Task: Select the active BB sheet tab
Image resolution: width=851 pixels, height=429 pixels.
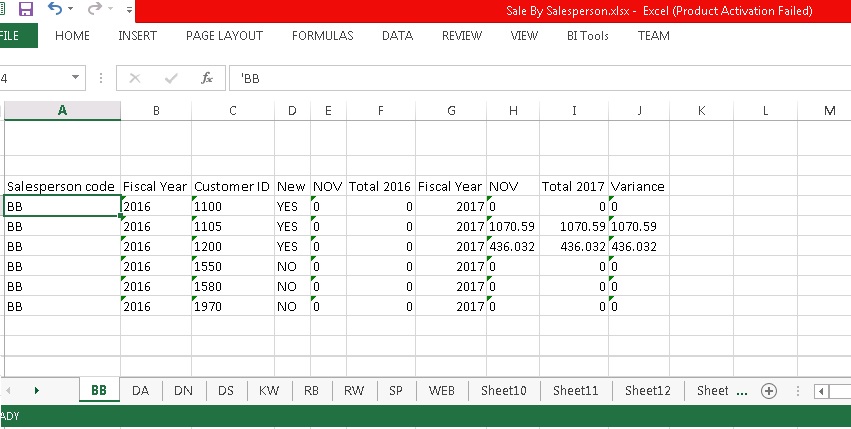Action: (99, 390)
